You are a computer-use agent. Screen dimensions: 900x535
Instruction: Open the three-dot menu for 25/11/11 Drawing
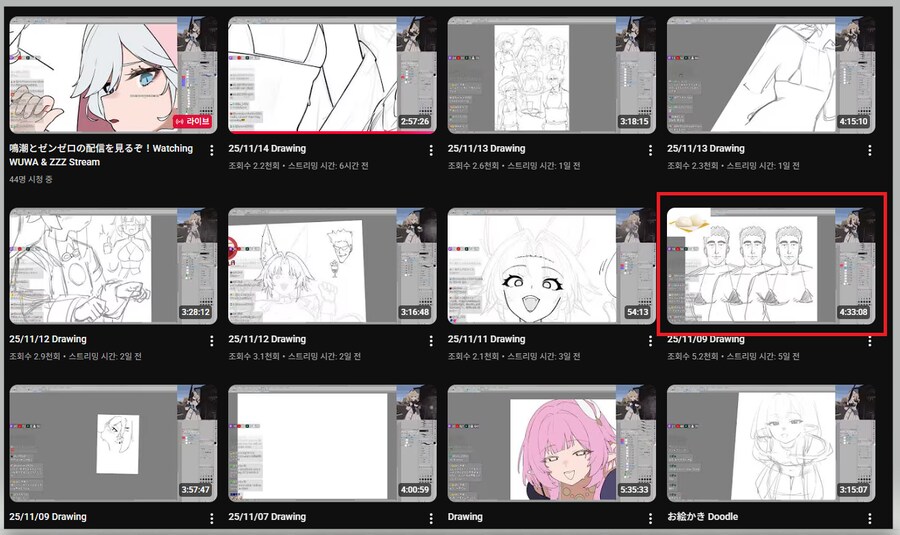click(650, 341)
